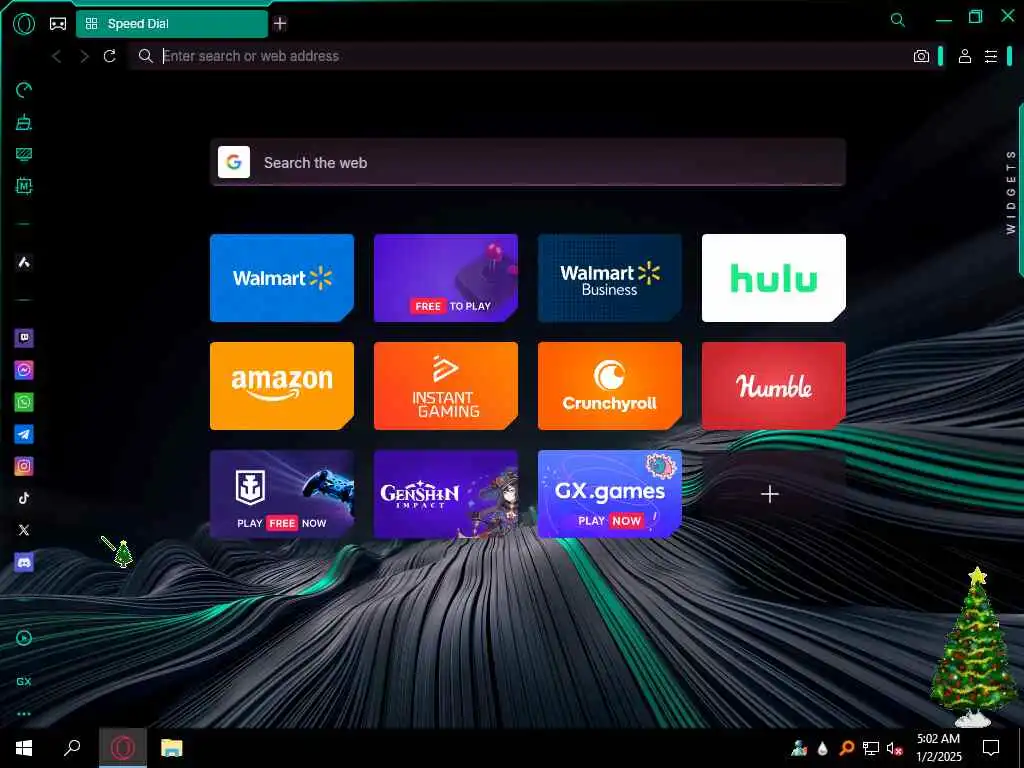Open Messenger in the sidebar
The height and width of the screenshot is (768, 1024).
pyautogui.click(x=24, y=370)
